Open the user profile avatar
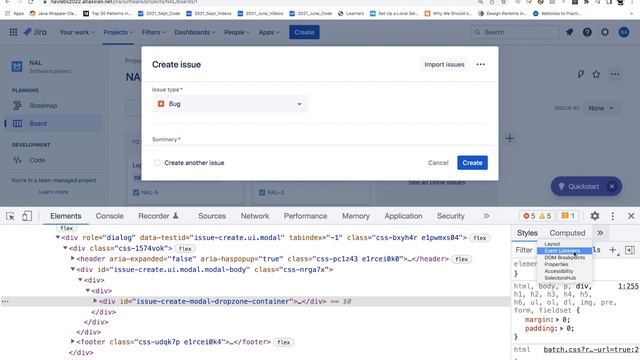This screenshot has width=640, height=360. tap(623, 32)
